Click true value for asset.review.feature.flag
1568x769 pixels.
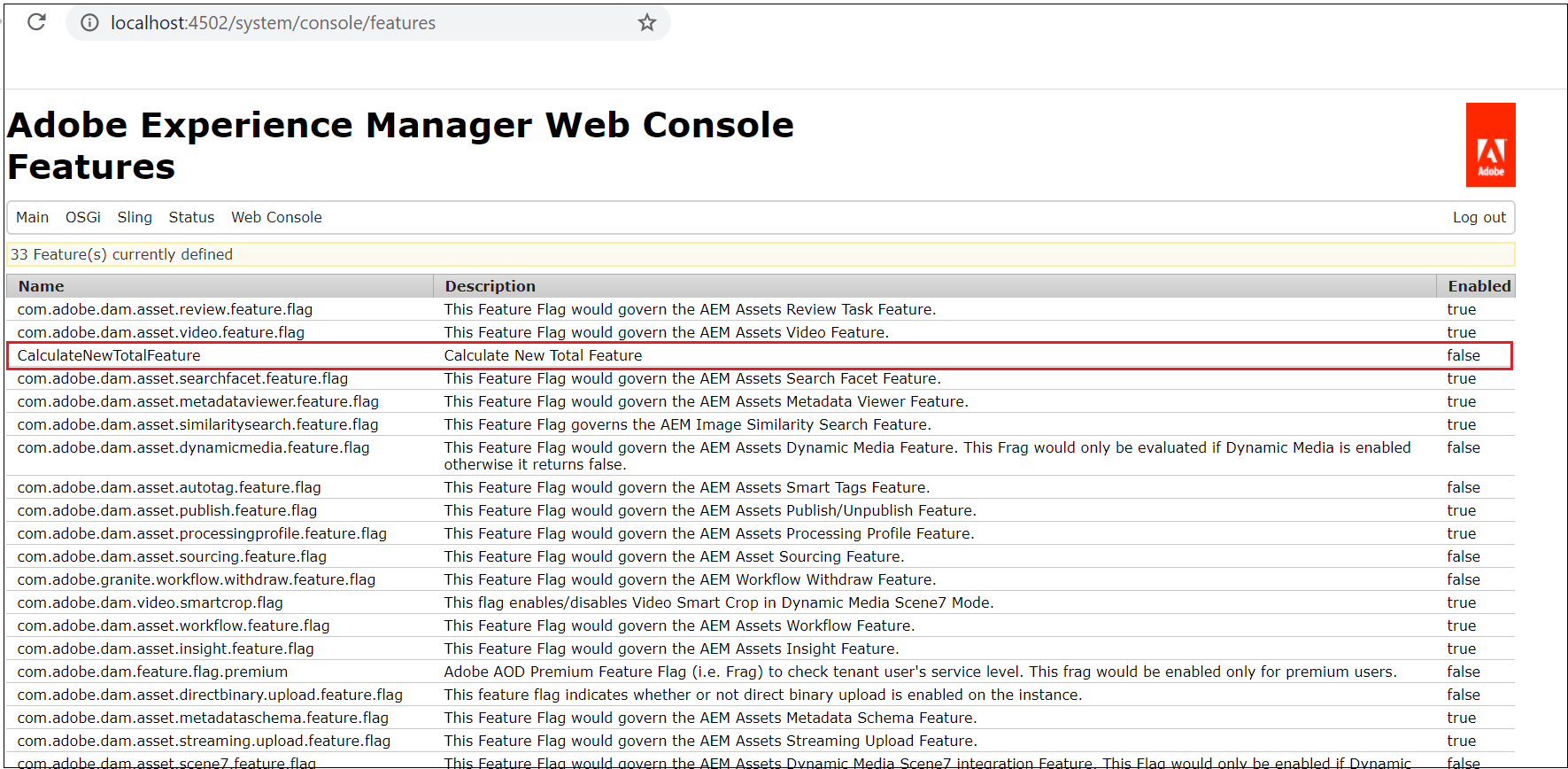(1462, 309)
